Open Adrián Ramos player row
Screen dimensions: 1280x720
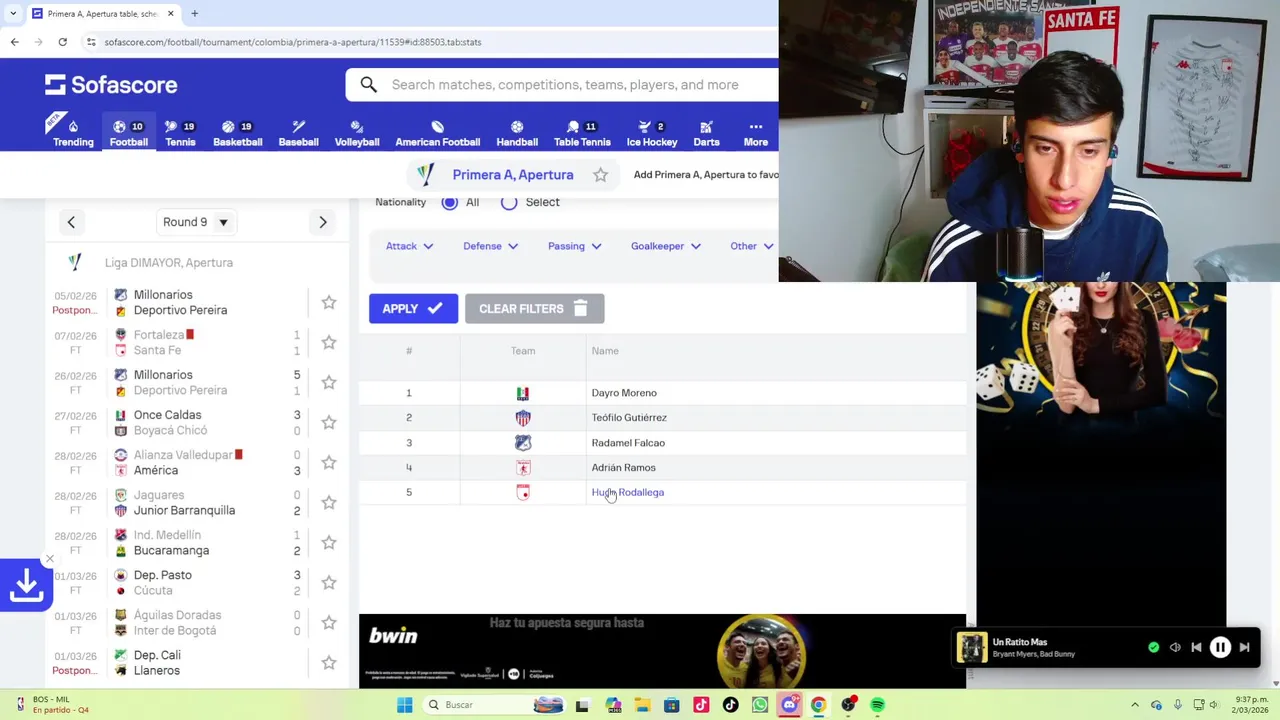[x=663, y=468]
